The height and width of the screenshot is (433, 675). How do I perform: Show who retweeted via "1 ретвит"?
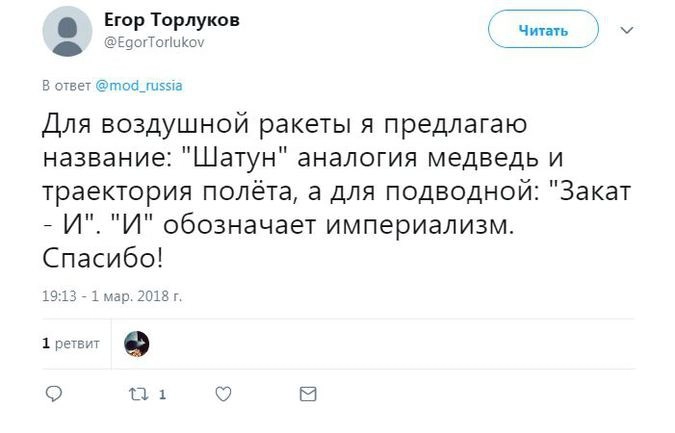pyautogui.click(x=70, y=345)
